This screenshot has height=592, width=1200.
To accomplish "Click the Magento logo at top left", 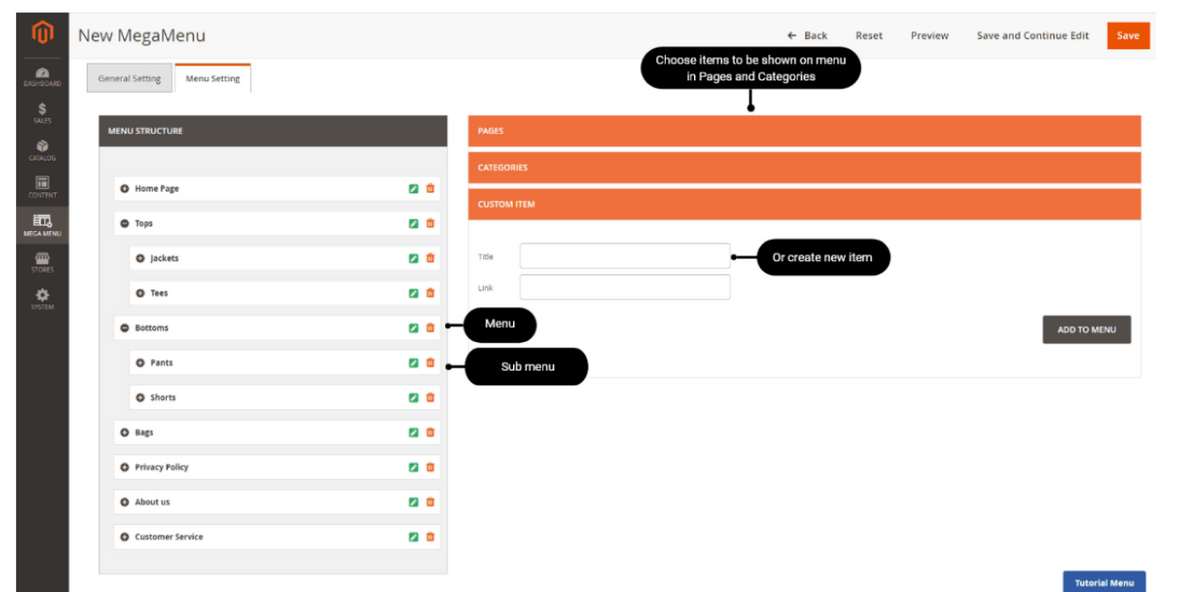I will [42, 30].
